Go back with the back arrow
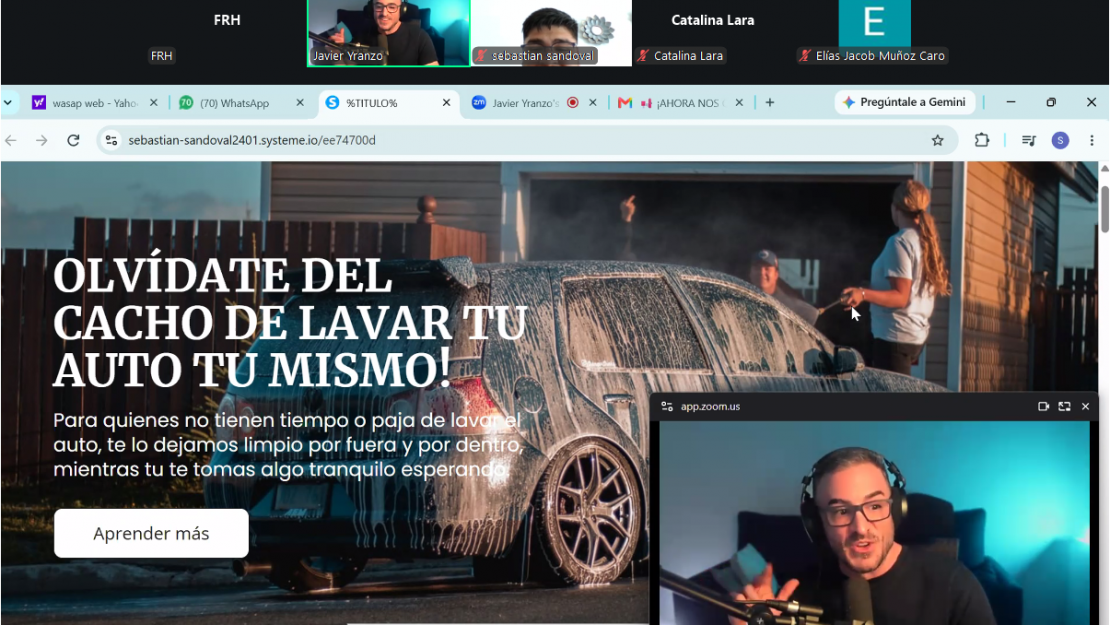The height and width of the screenshot is (625, 1110). 11,140
